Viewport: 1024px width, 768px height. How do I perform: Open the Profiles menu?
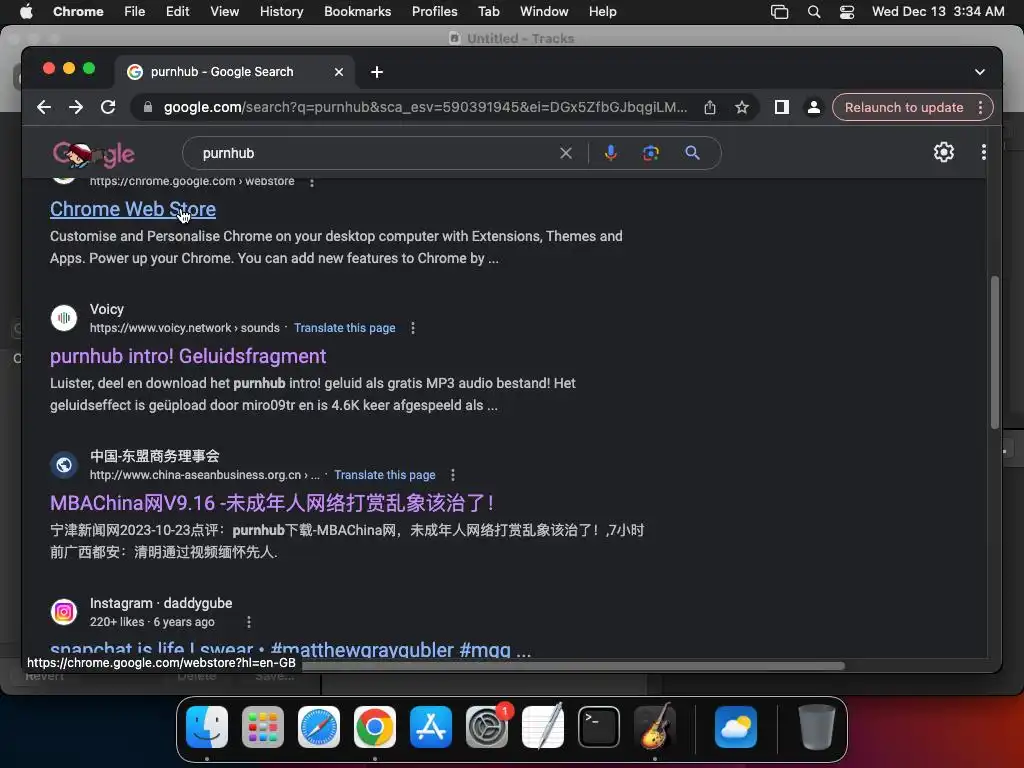(x=434, y=12)
